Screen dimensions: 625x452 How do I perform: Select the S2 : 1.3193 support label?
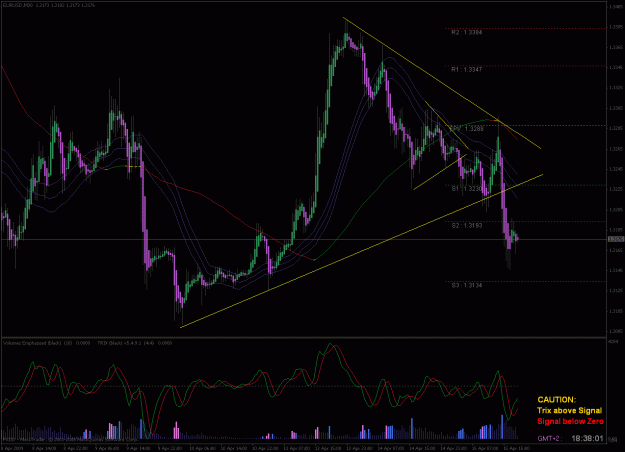point(467,226)
